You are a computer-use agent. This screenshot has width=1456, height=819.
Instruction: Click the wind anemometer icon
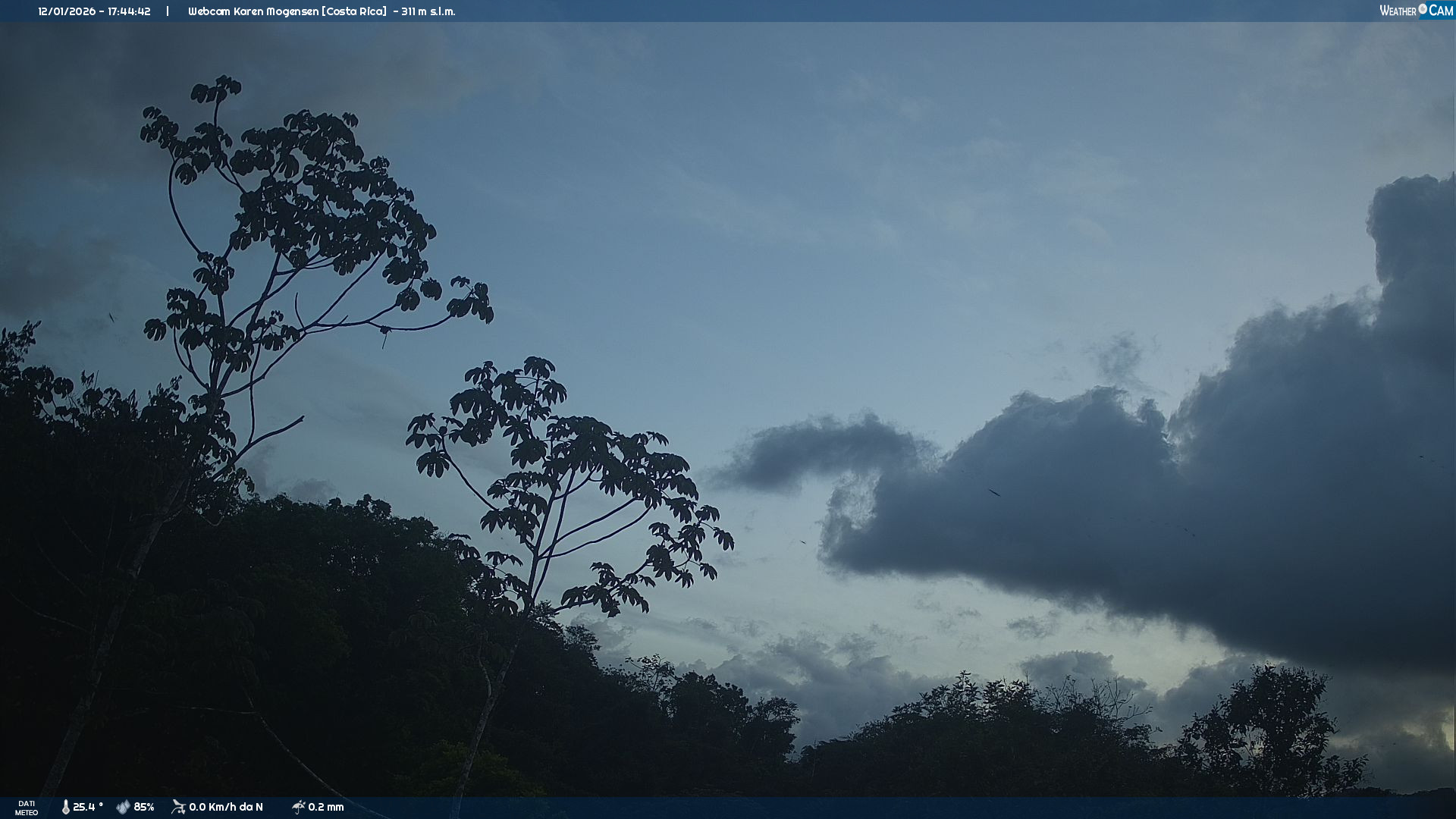click(x=178, y=807)
